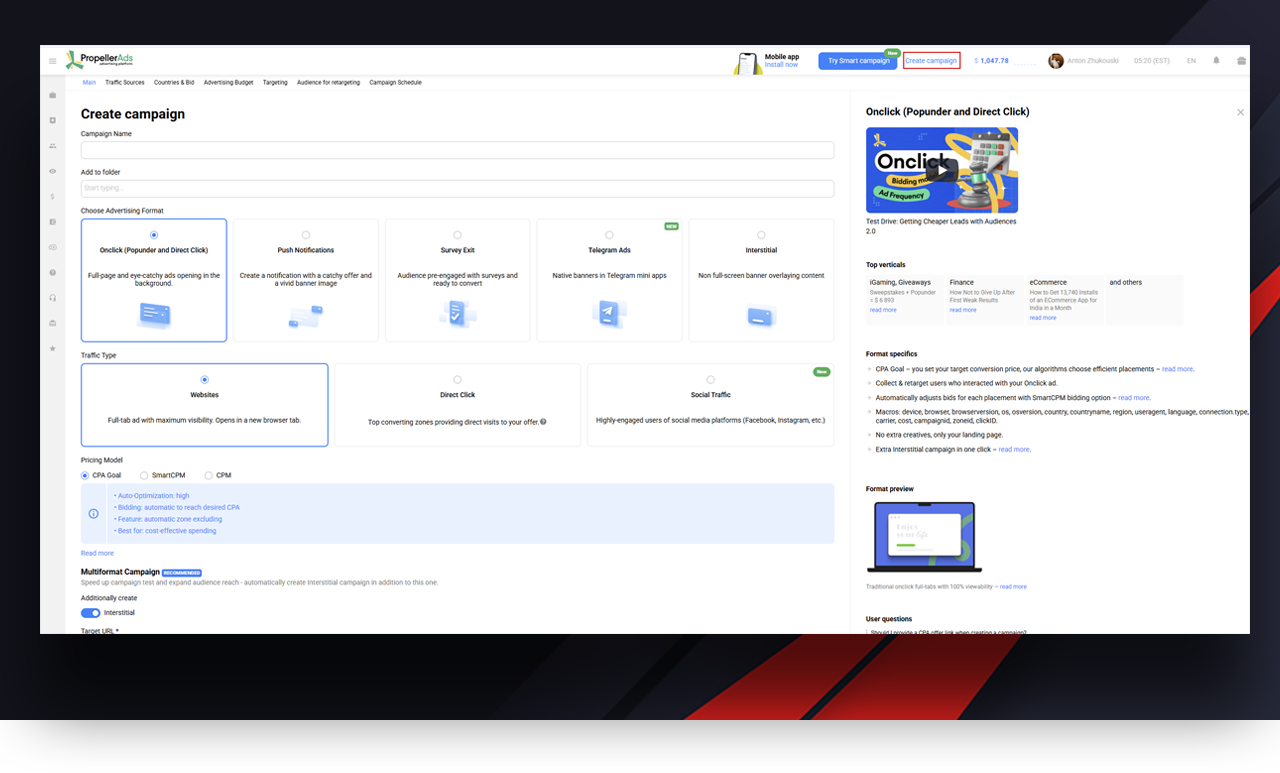The width and height of the screenshot is (1280, 773).
Task: Open the hamburger menu beside PropellerAds logo
Action: point(53,61)
